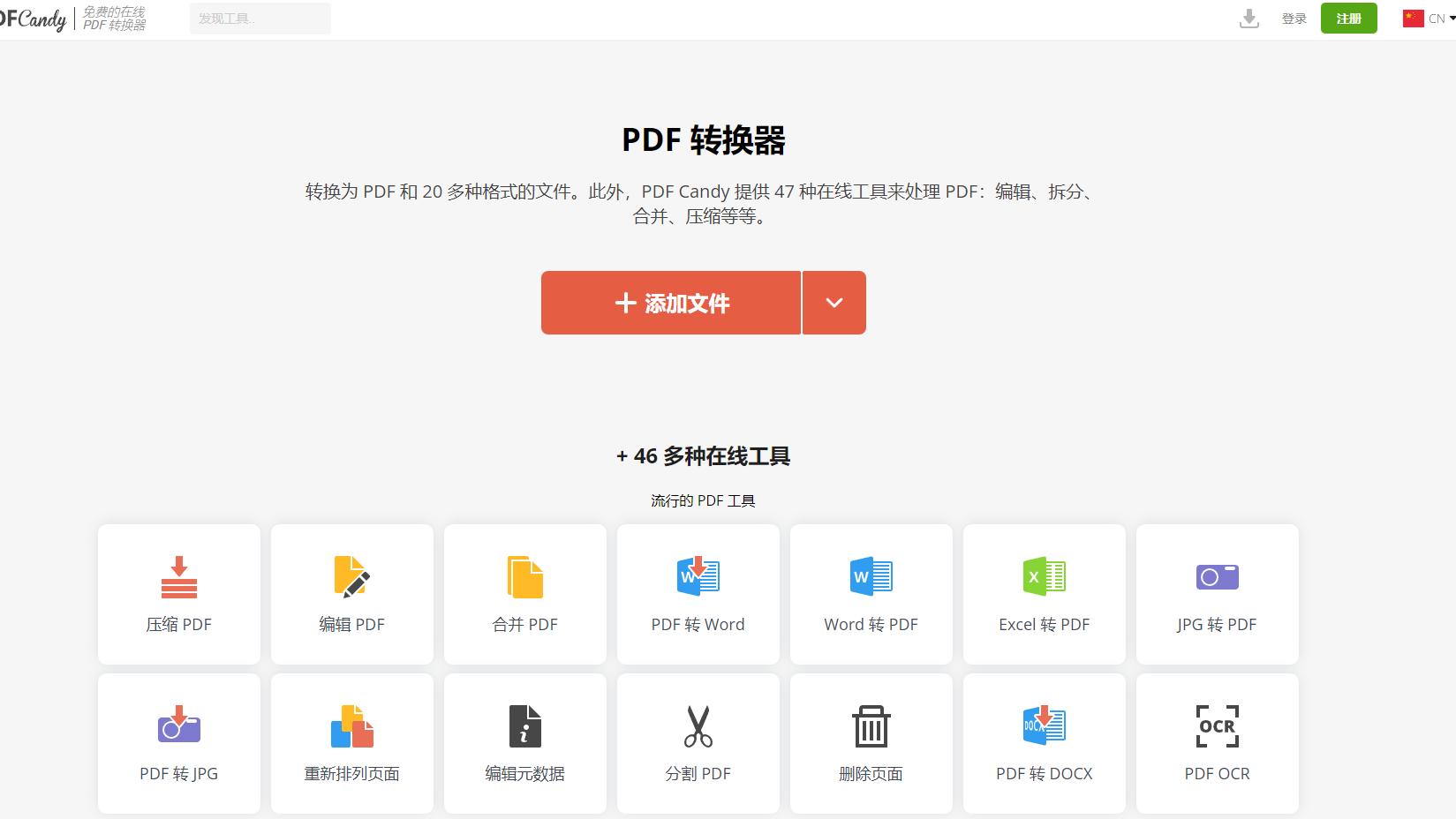
Task: Open the download icon in the header
Action: [1249, 18]
